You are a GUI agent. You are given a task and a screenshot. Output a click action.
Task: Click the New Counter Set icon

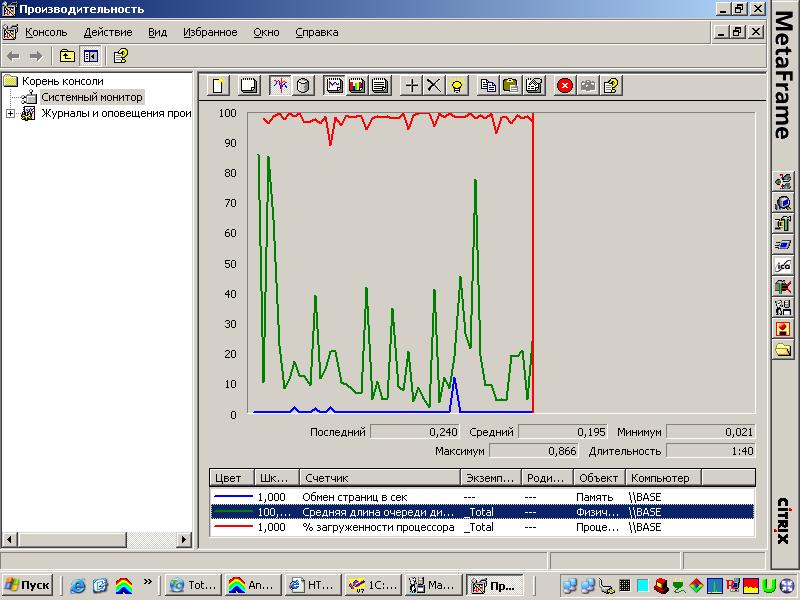218,86
